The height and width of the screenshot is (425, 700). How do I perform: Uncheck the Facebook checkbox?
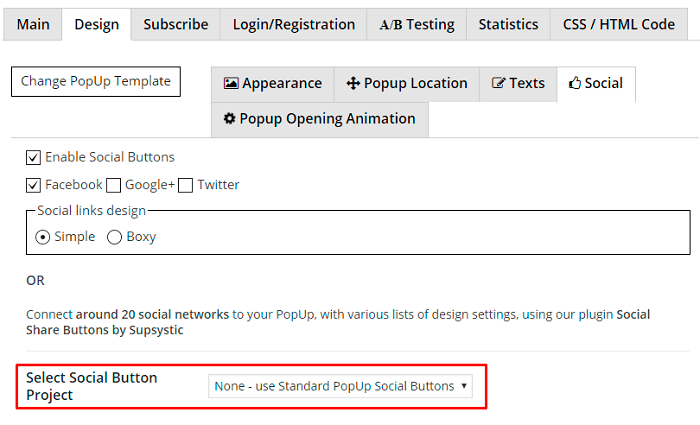[33, 185]
